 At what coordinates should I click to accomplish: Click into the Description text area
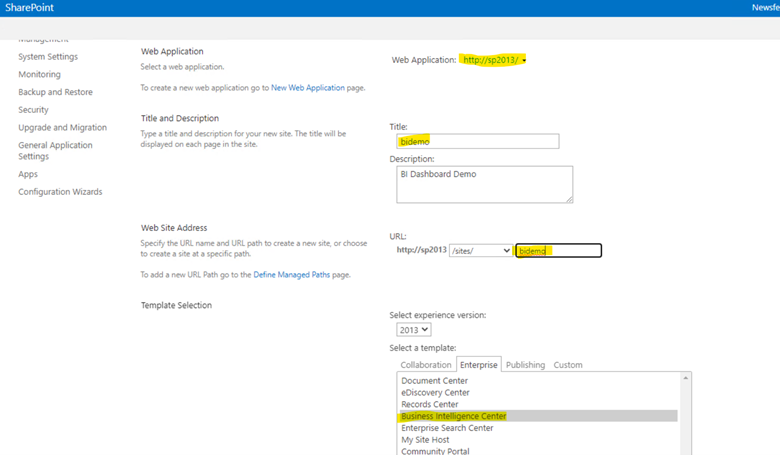click(485, 184)
